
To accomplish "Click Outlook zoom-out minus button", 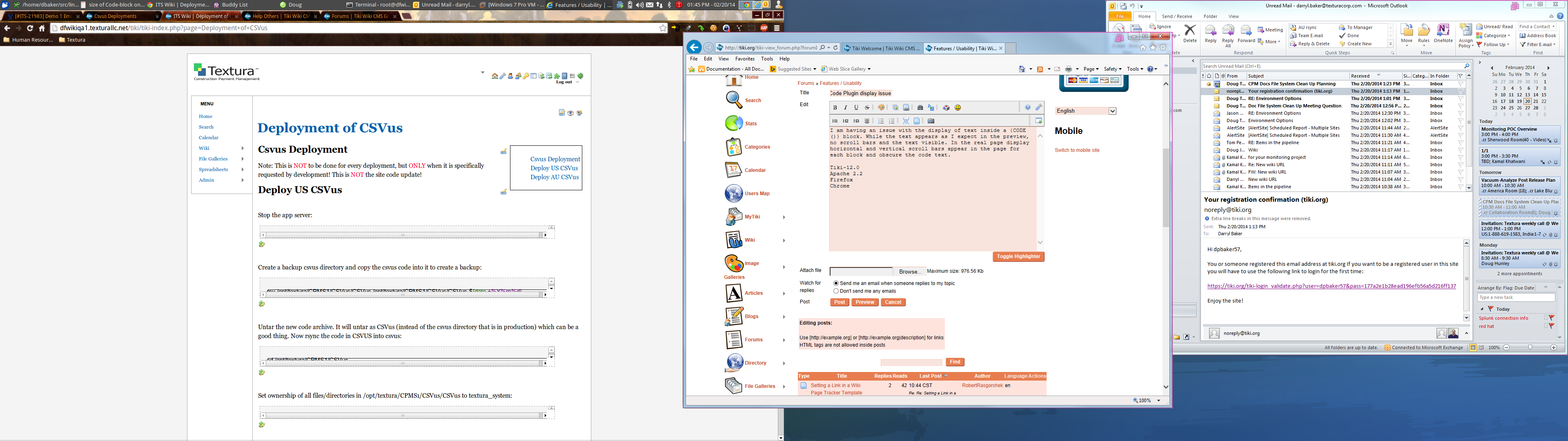I will click(1506, 347).
